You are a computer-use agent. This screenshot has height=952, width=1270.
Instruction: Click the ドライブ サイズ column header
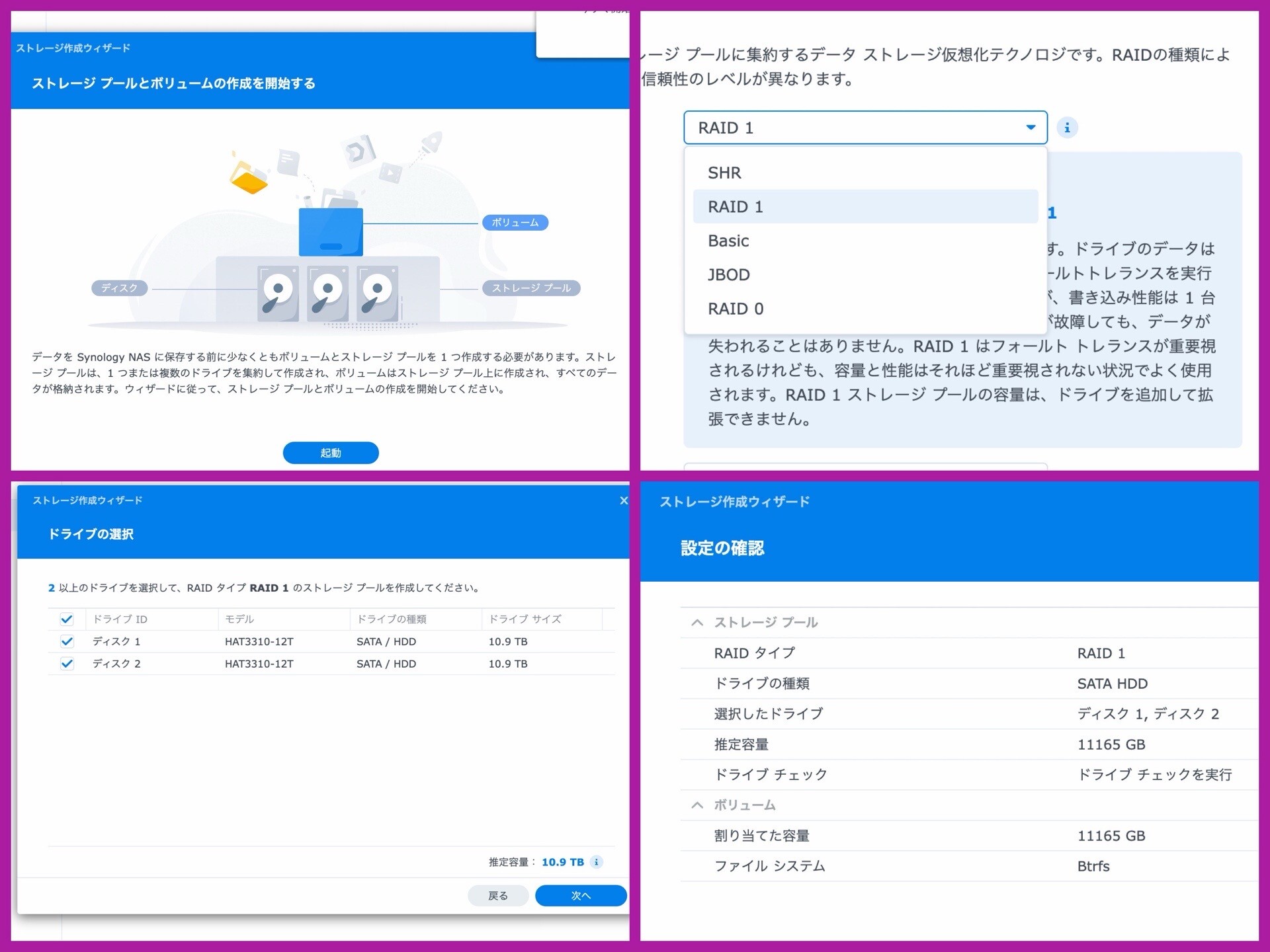coord(525,619)
